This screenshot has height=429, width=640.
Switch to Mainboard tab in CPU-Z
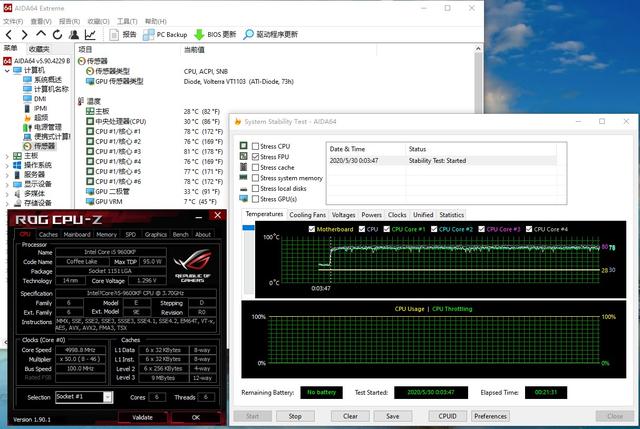(x=77, y=234)
